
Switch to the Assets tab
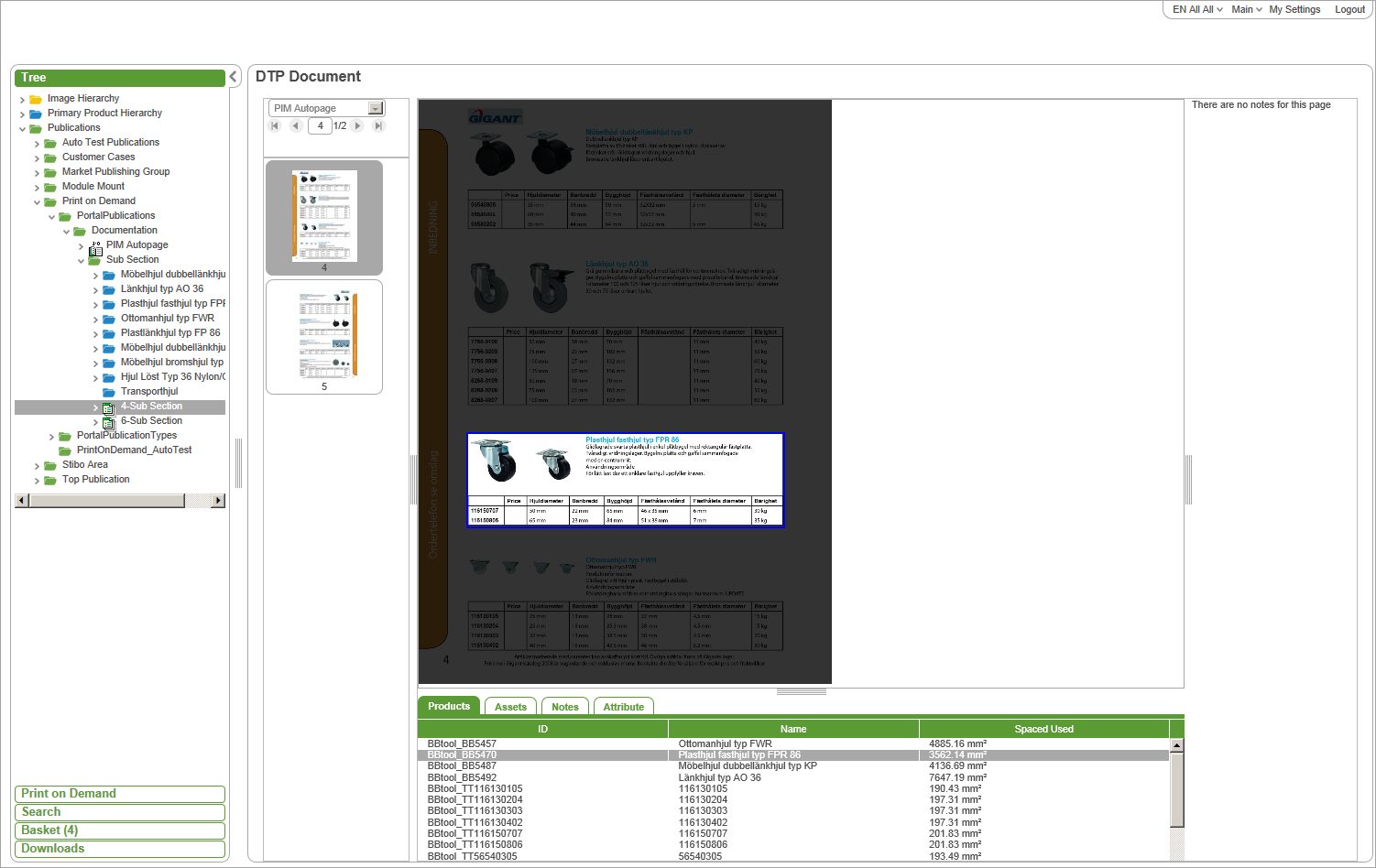pyautogui.click(x=510, y=707)
